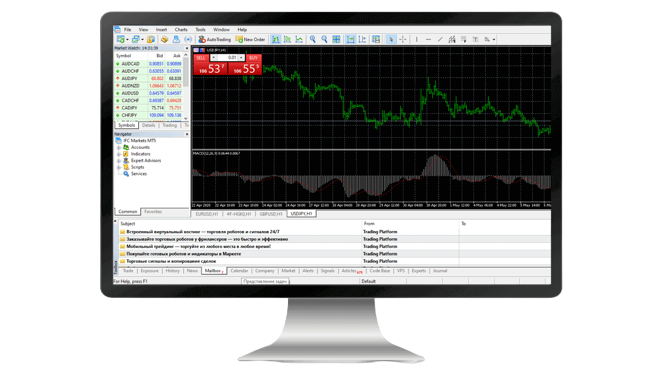Screen dimensions: 666x375
Task: Click the zoom in magnifier icon
Action: pos(313,39)
